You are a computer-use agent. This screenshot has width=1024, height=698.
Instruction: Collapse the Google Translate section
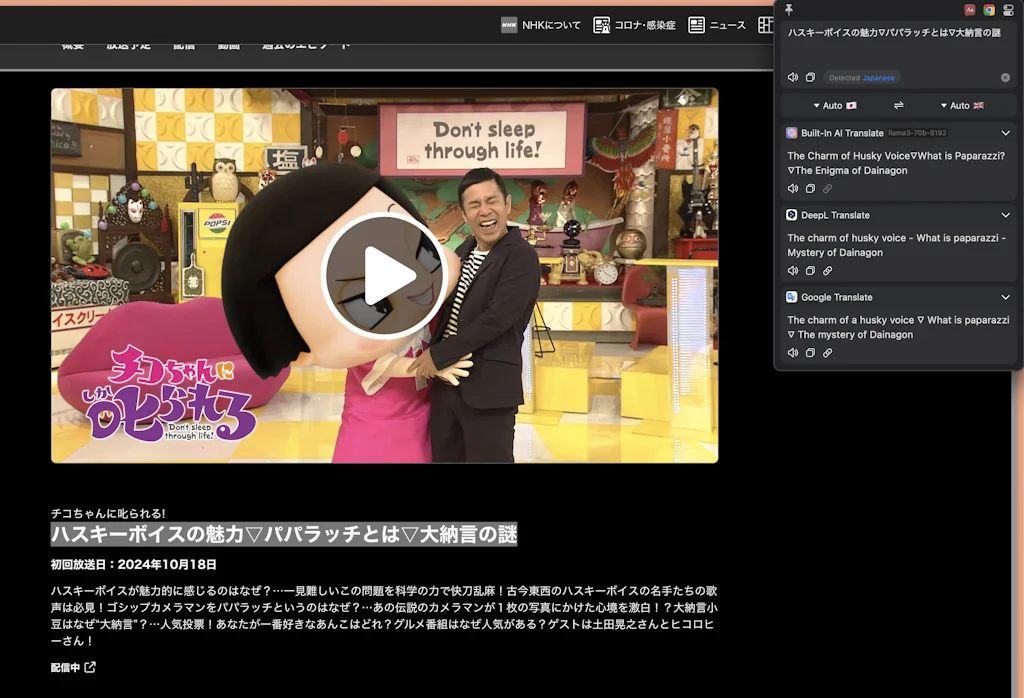[1005, 297]
